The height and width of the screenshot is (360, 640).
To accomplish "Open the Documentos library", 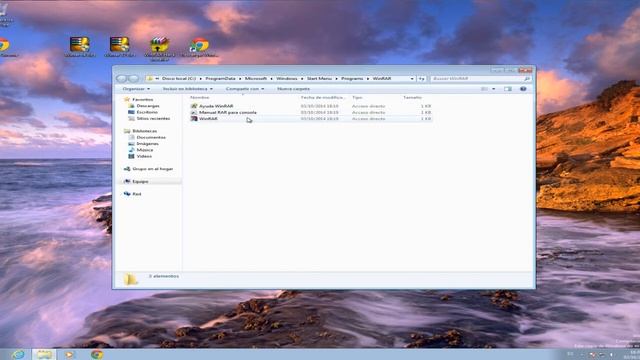I will click(x=151, y=138).
